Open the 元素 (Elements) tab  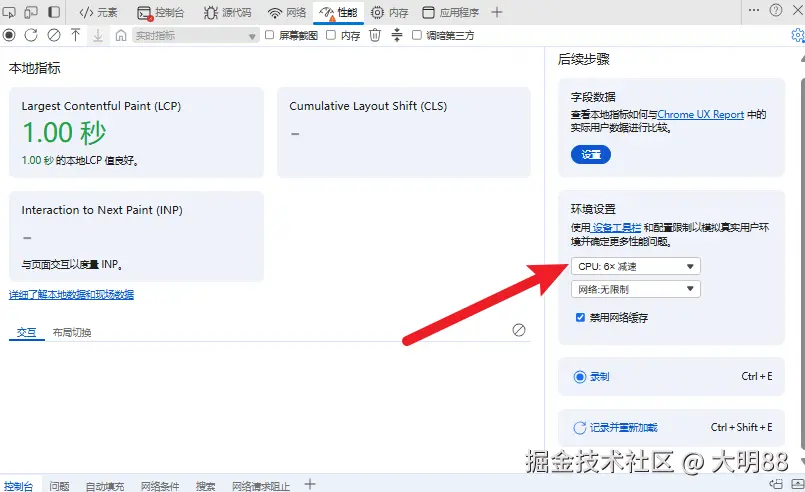[99, 12]
